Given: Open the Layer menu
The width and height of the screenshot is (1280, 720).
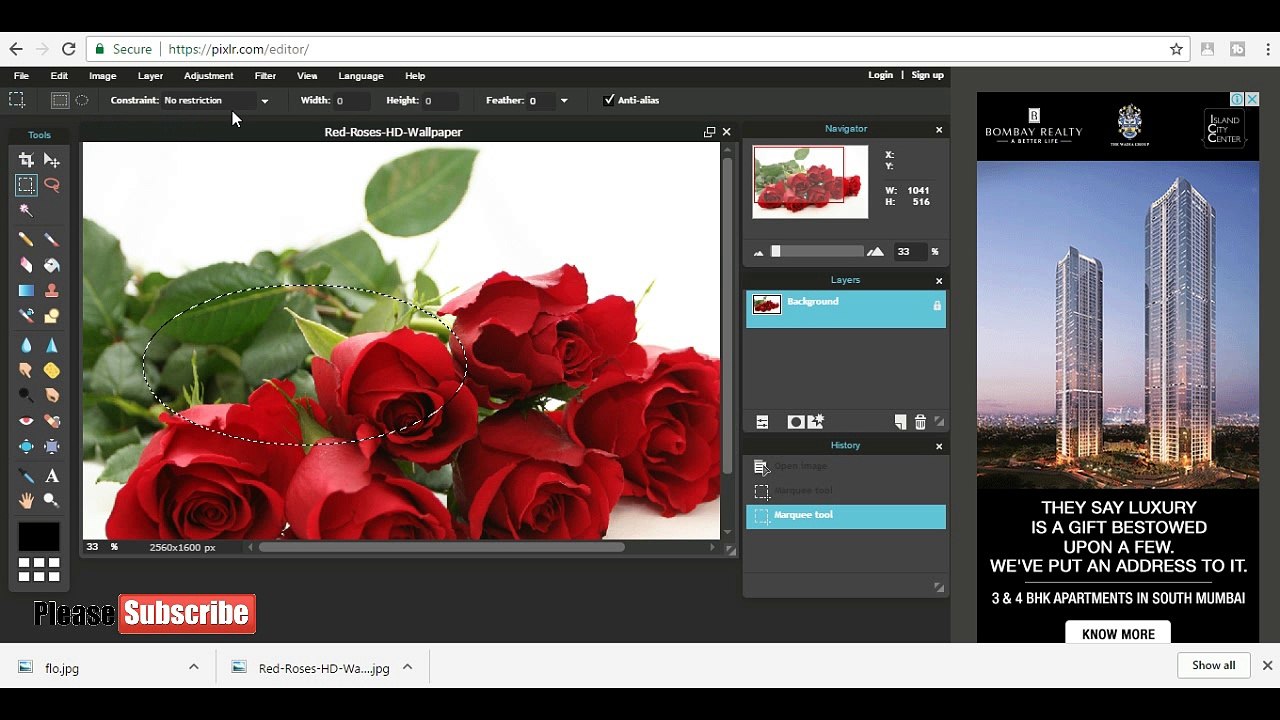Looking at the screenshot, I should pos(151,76).
